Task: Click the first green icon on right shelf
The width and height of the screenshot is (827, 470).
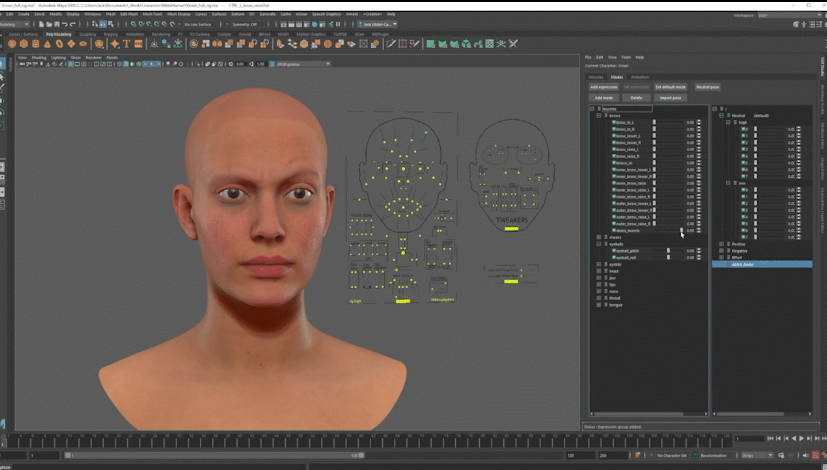Action: [x=430, y=44]
